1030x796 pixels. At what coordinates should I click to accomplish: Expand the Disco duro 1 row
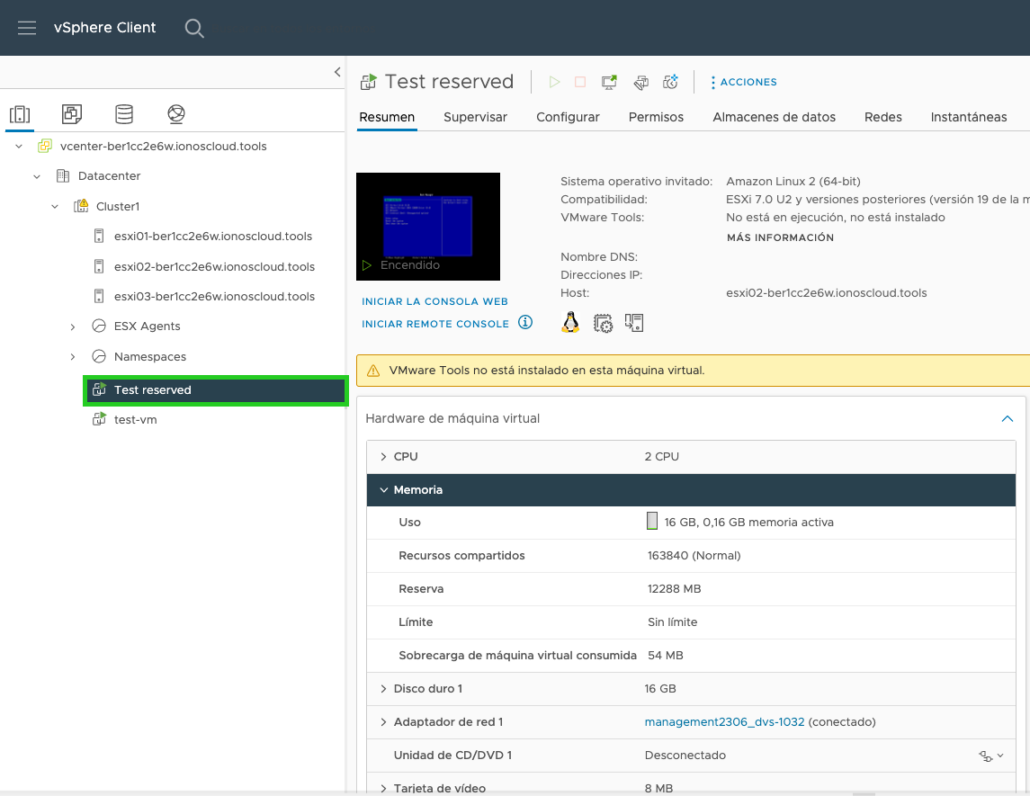coord(384,688)
